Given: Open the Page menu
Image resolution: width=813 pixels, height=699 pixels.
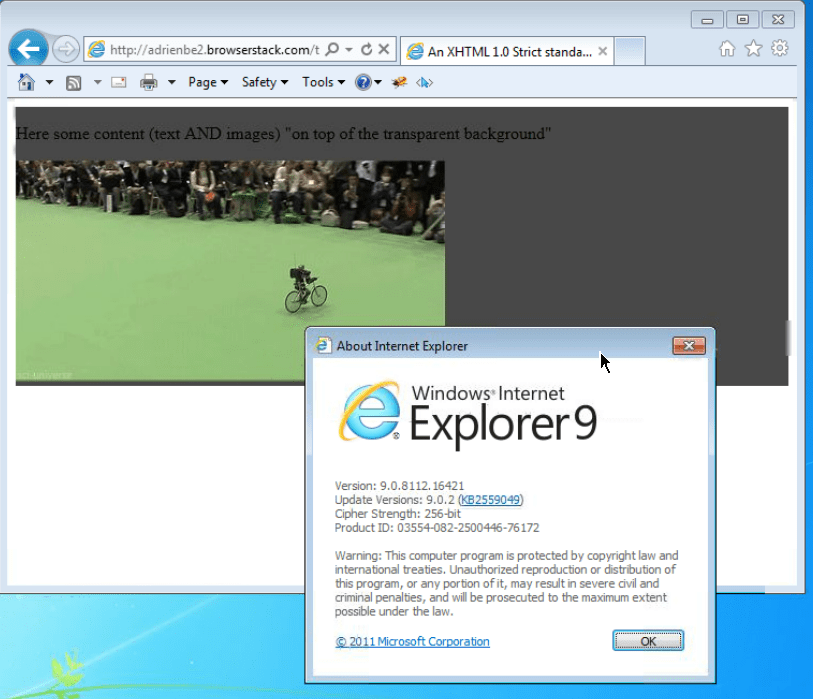Looking at the screenshot, I should tap(208, 82).
